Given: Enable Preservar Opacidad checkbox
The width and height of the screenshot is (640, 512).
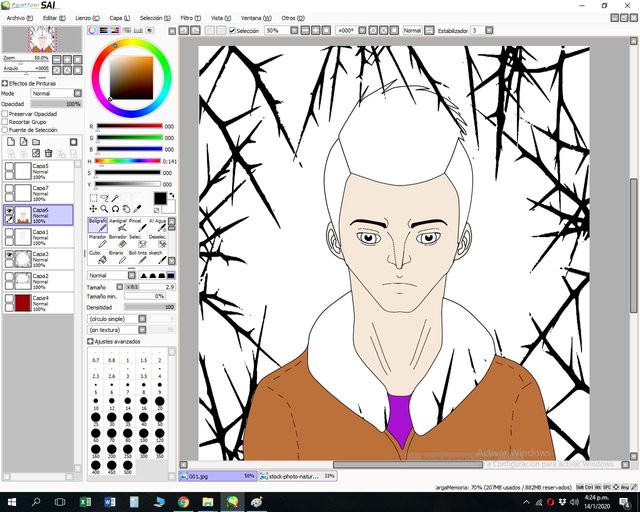Looking at the screenshot, I should point(5,114).
